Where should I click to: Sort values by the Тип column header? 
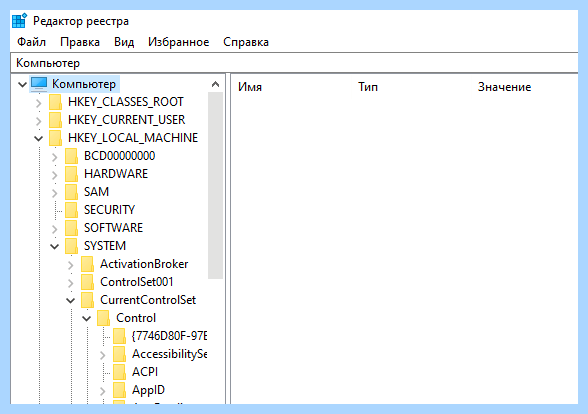[x=368, y=87]
